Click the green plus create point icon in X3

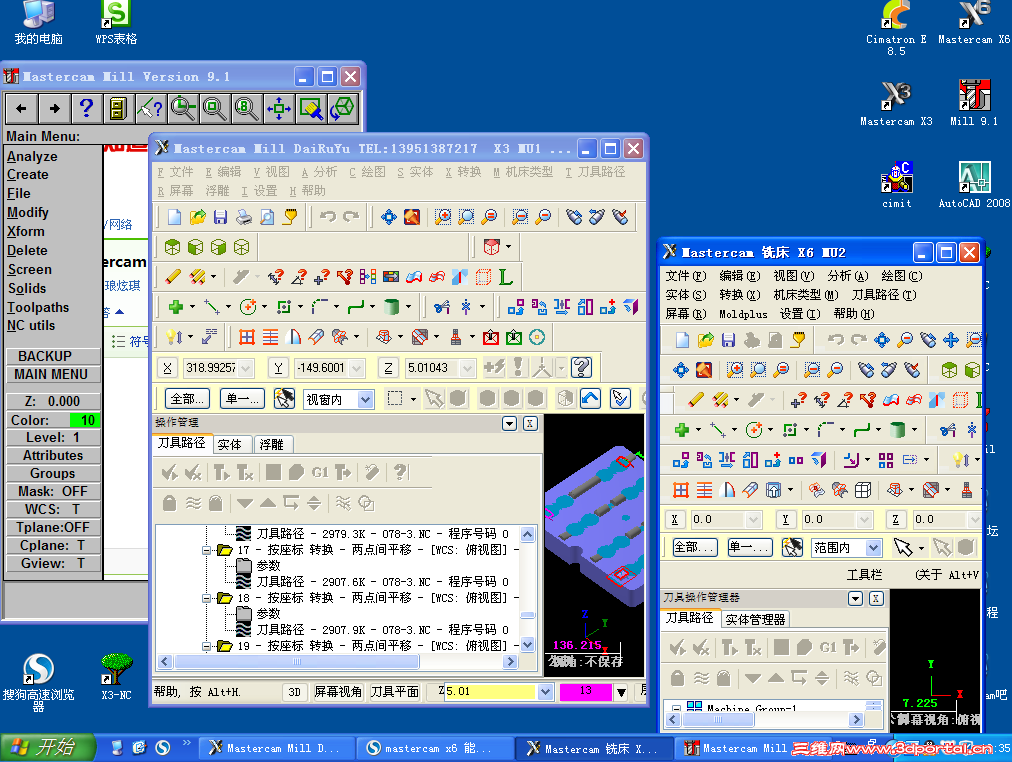tap(176, 306)
